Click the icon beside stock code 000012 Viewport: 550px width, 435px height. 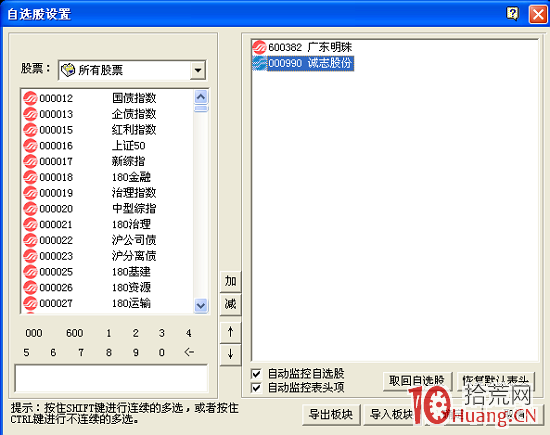30,98
